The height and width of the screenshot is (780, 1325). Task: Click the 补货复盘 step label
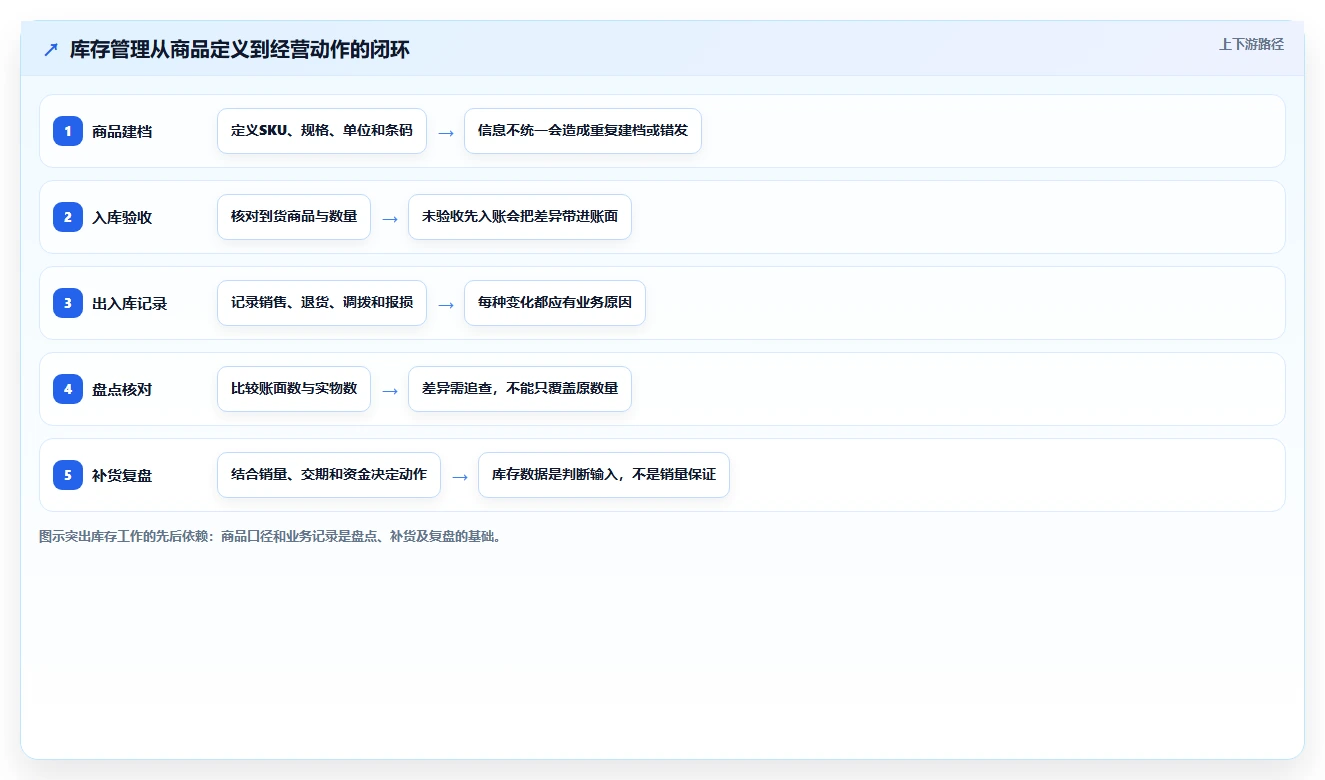click(122, 475)
